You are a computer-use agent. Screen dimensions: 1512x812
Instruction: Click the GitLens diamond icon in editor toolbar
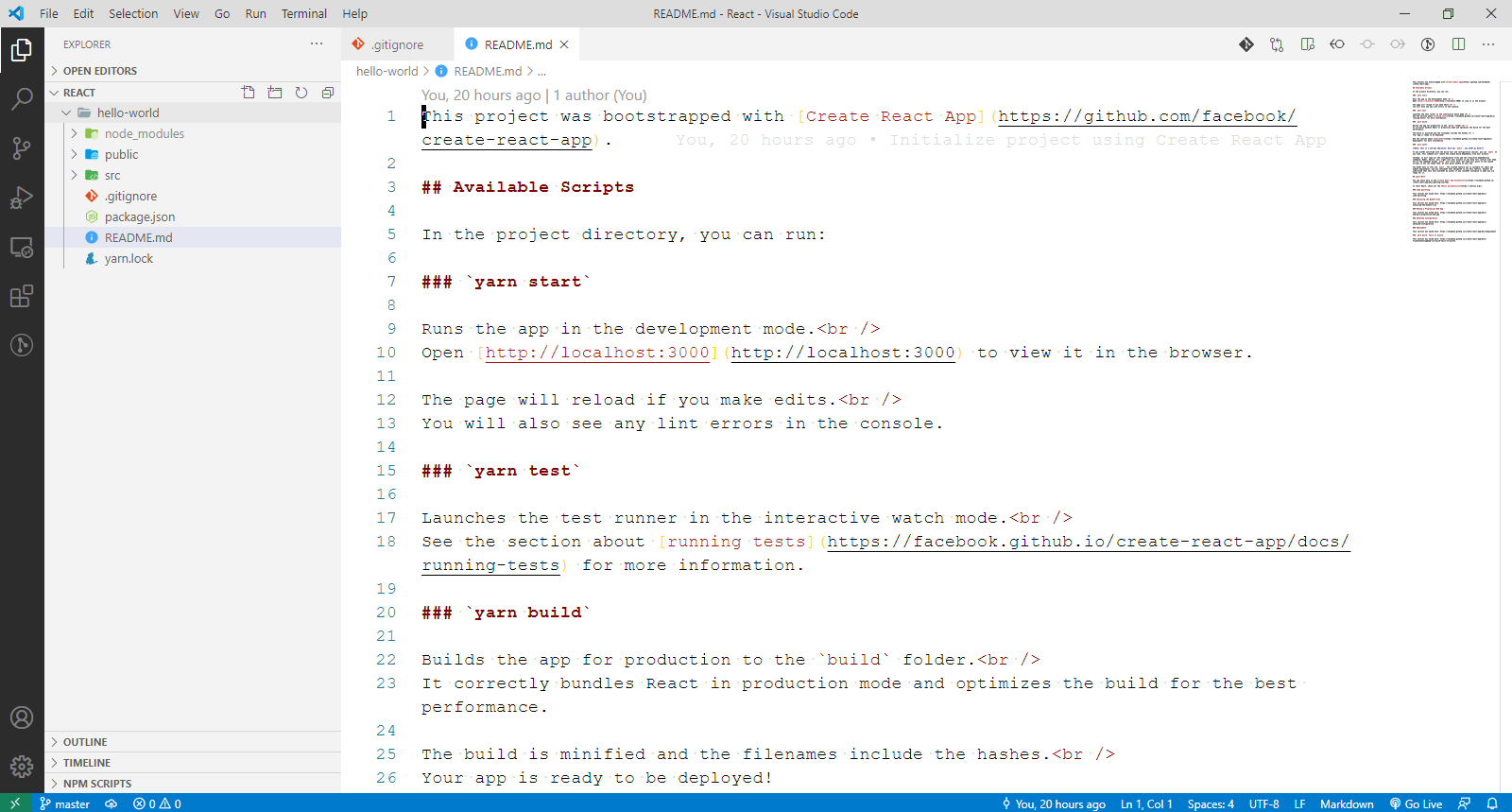[1246, 44]
